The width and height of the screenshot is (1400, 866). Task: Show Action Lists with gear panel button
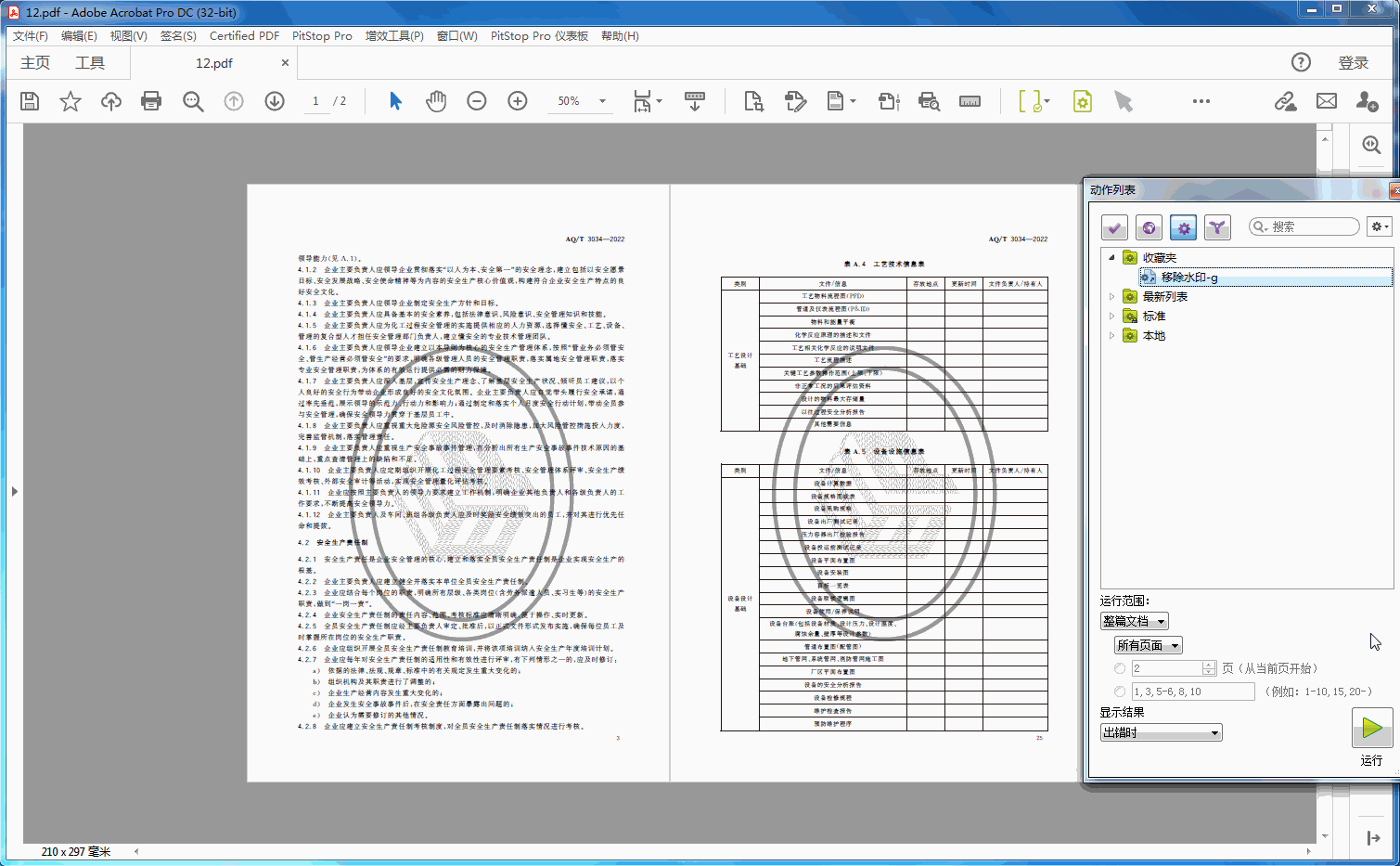click(1183, 226)
